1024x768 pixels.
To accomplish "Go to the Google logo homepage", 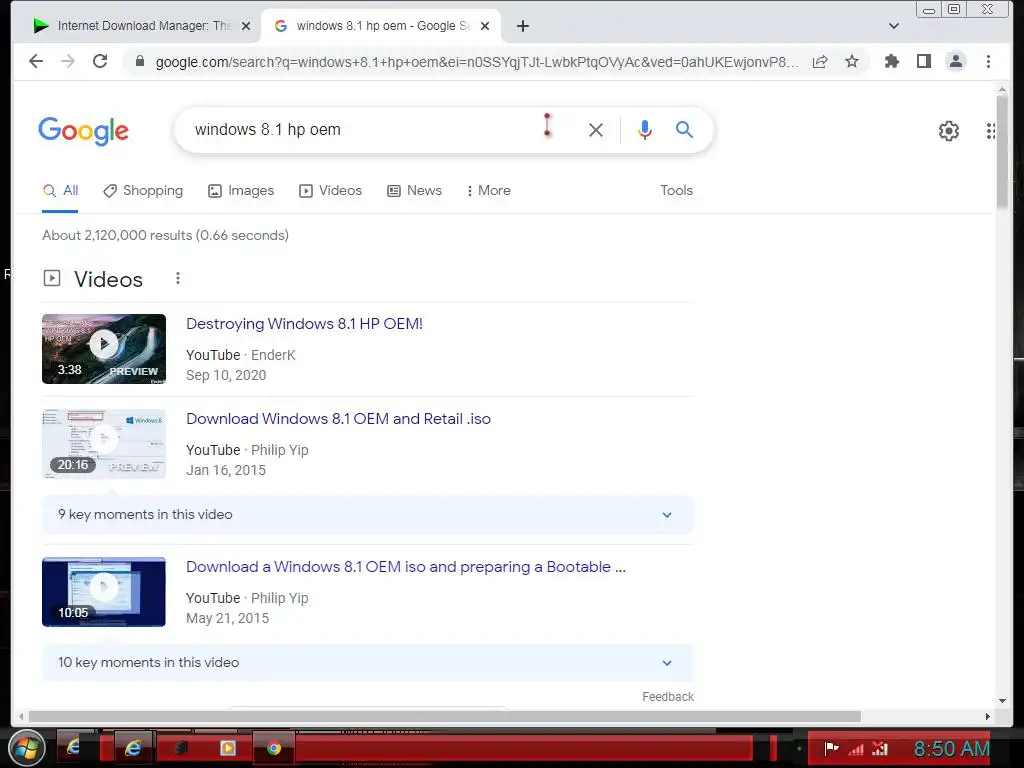I will point(84,131).
